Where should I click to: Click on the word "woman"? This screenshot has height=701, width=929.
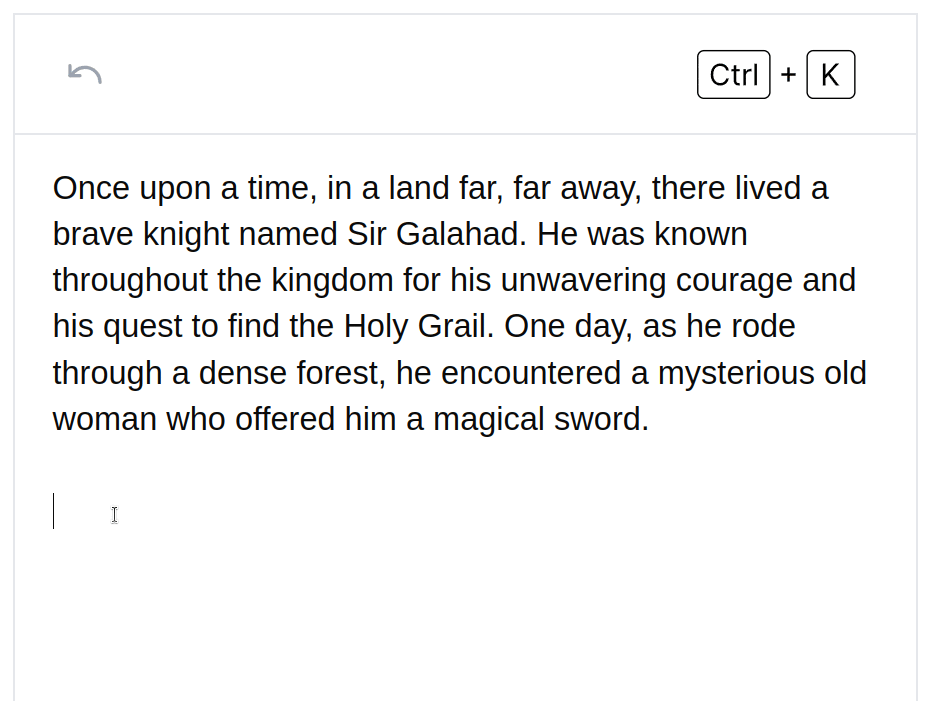point(104,419)
